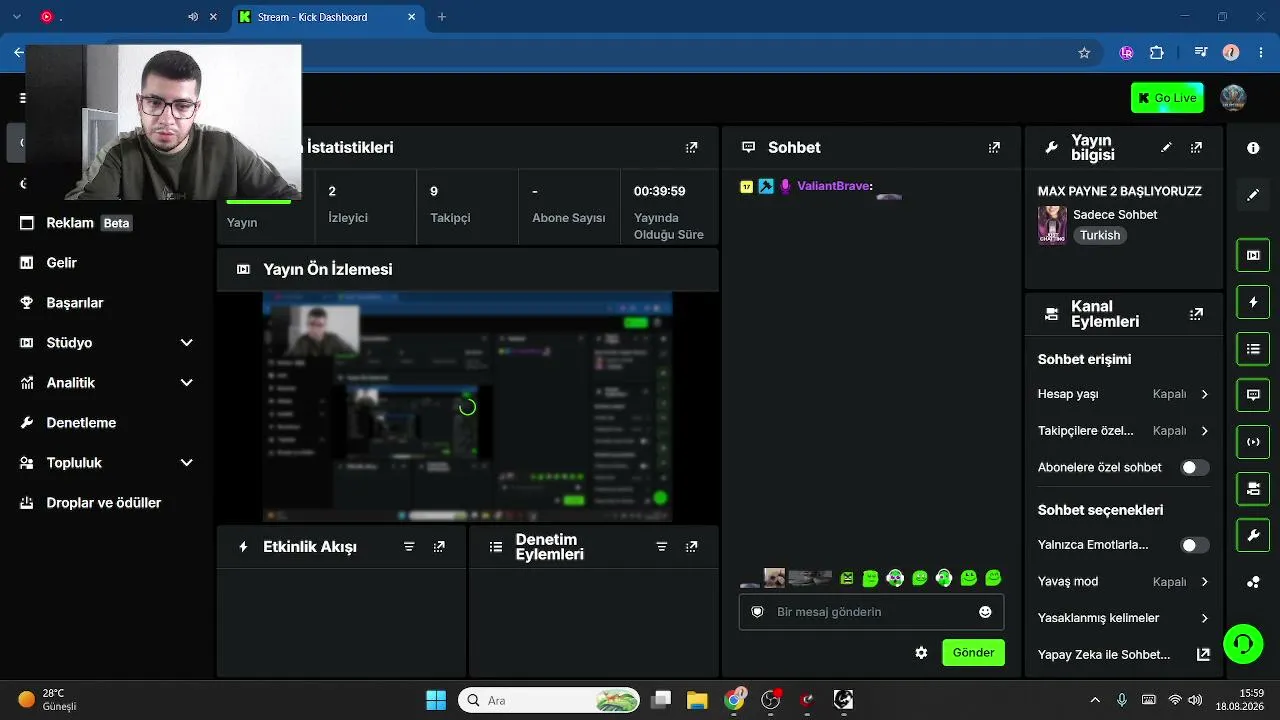Toggle Abonelere özel sohbet switch
Viewport: 1280px width, 720px height.
[1195, 468]
